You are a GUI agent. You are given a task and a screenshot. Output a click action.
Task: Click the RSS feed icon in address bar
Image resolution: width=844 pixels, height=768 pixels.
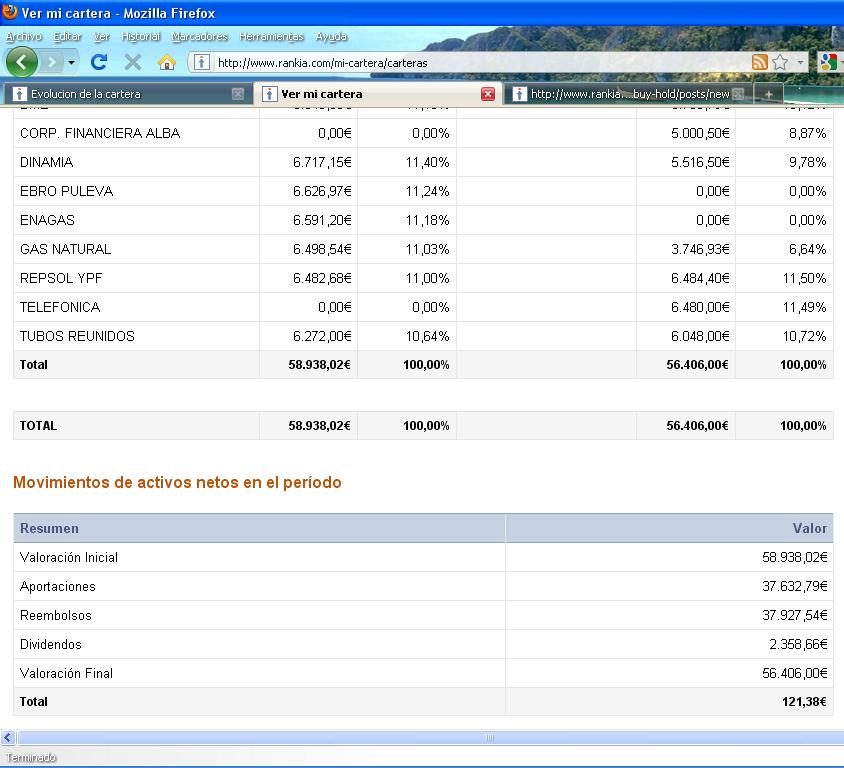click(760, 62)
